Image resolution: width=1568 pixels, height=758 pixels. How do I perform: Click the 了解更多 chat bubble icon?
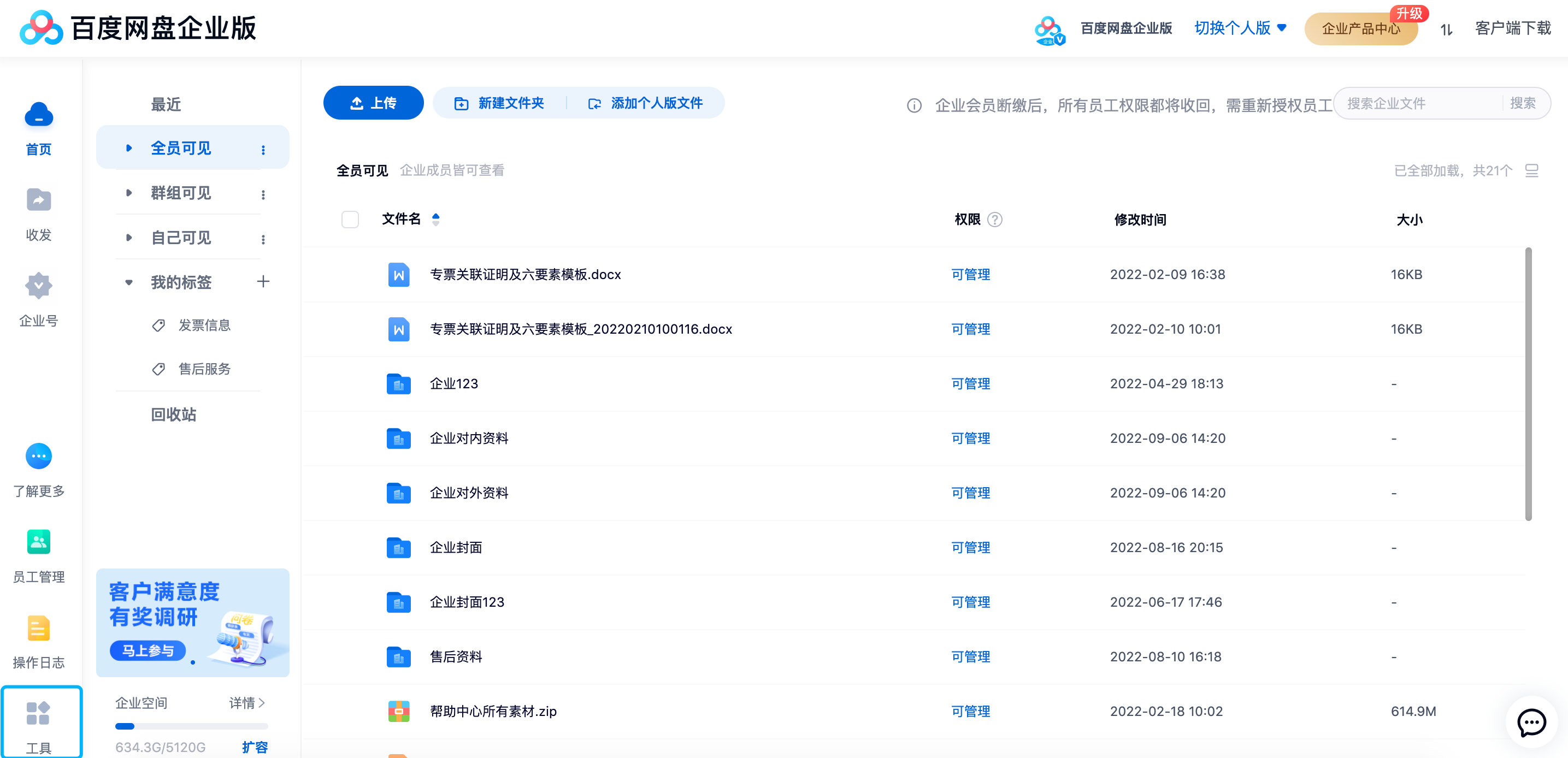[x=38, y=456]
